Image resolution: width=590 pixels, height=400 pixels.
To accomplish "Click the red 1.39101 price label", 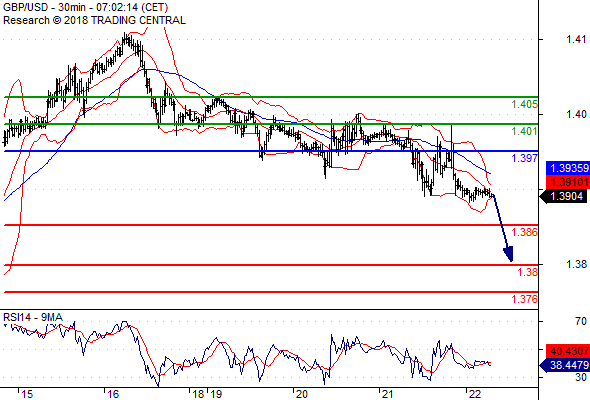I will tap(568, 182).
